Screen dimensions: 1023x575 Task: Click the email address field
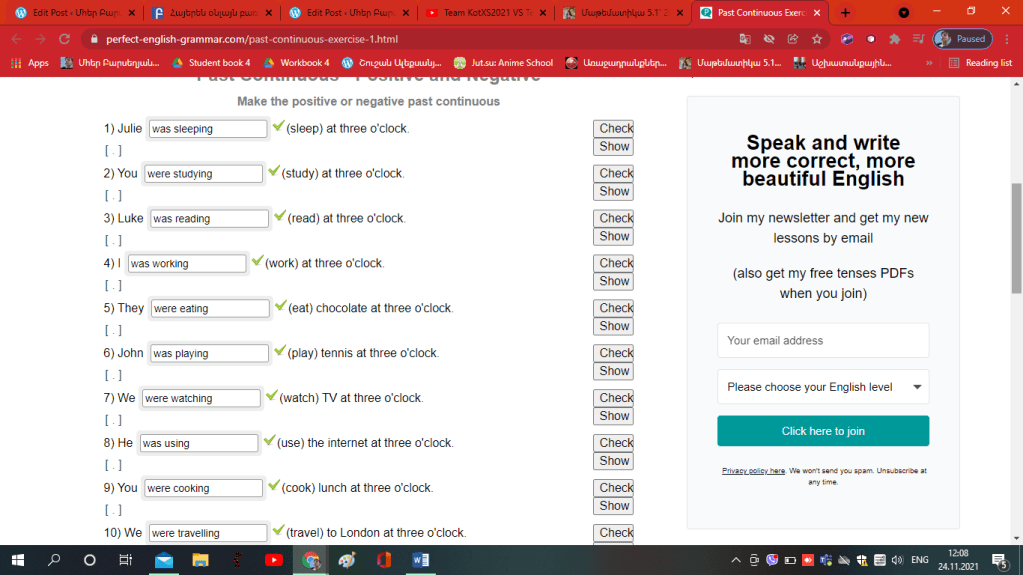click(x=822, y=340)
